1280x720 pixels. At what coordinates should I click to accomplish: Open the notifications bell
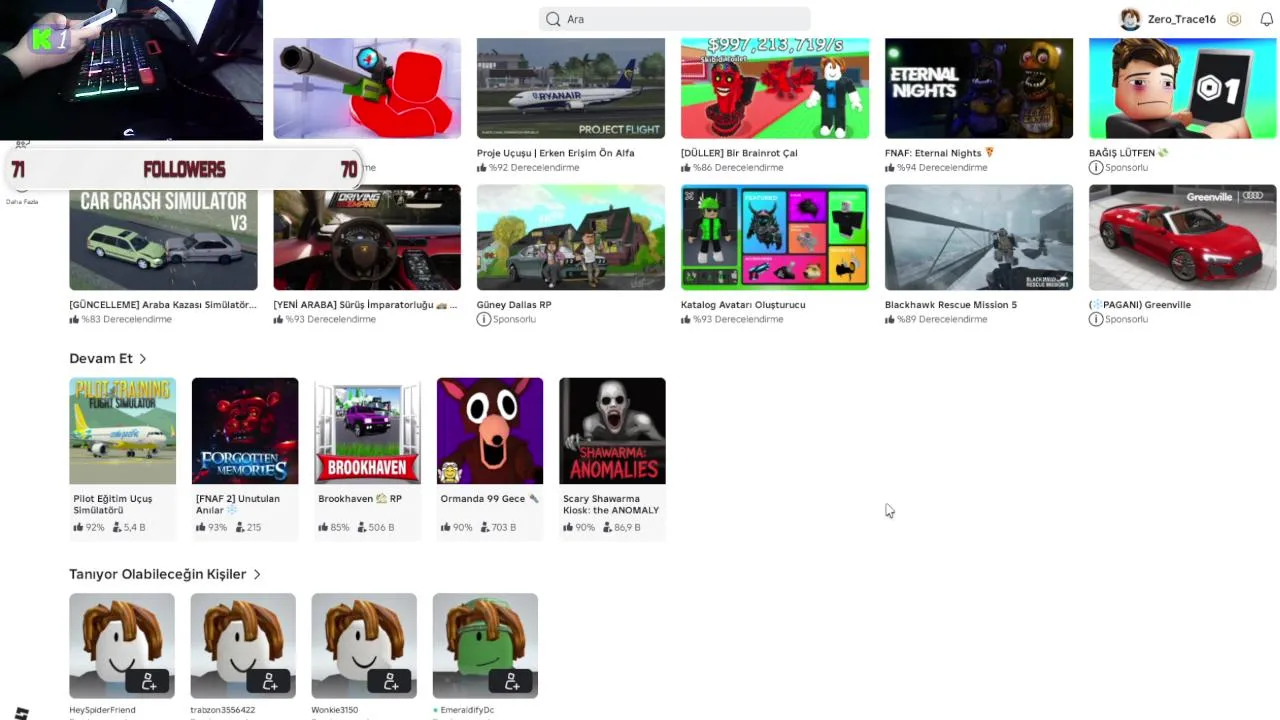(x=1266, y=19)
